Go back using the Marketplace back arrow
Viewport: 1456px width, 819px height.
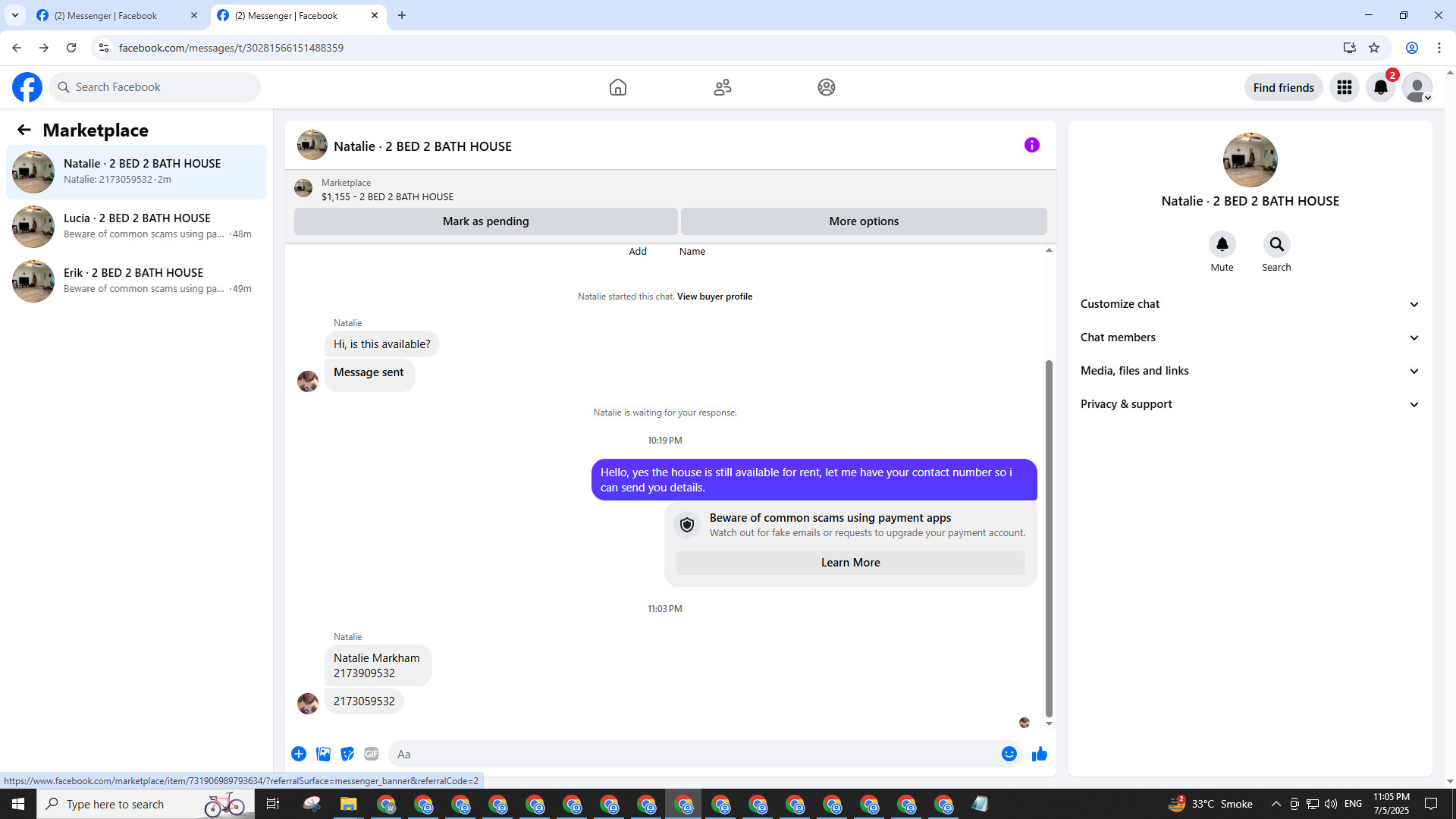point(24,130)
